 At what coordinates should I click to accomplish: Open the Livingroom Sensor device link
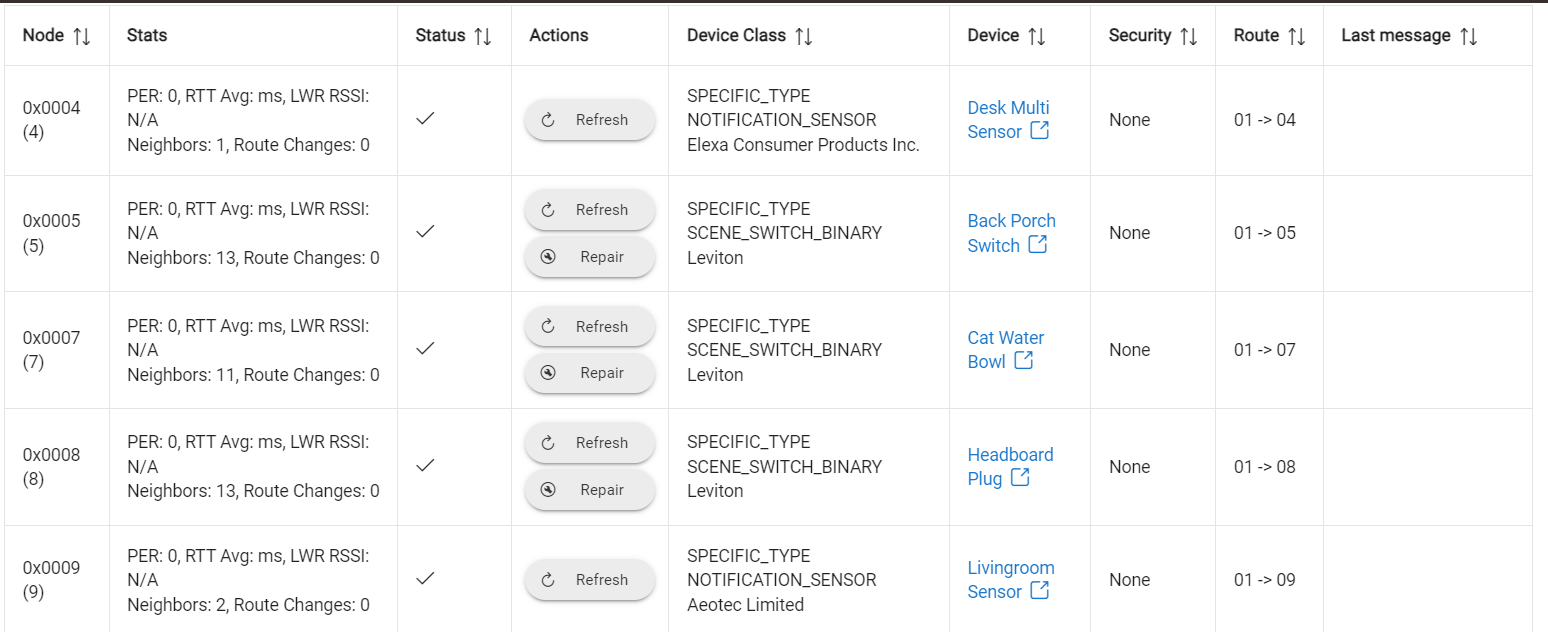coord(1010,580)
